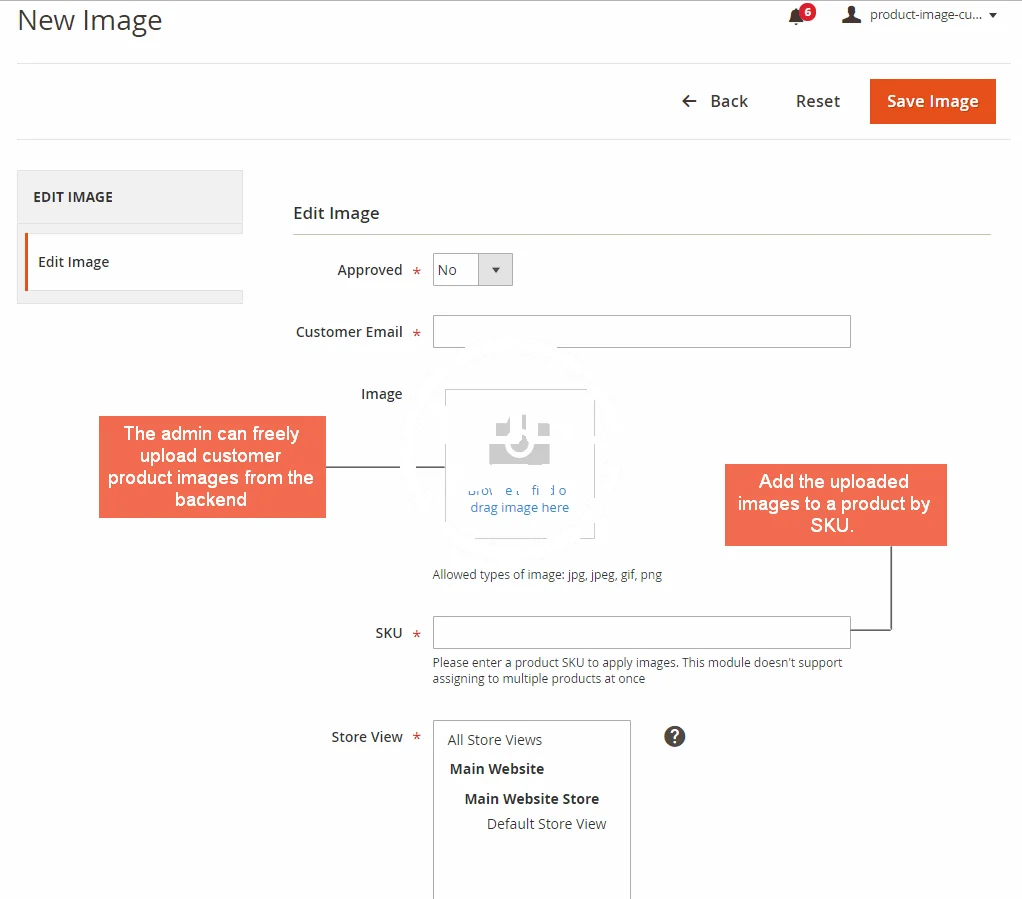Click into the SKU text field
The width and height of the screenshot is (1022, 899).
641,633
